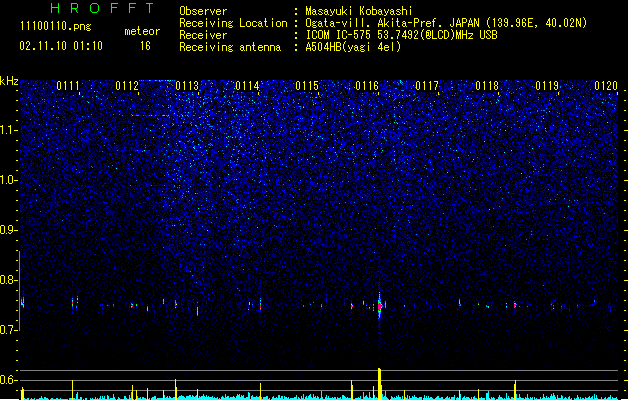Click the 0.7 frequency axis label

[x=9, y=330]
